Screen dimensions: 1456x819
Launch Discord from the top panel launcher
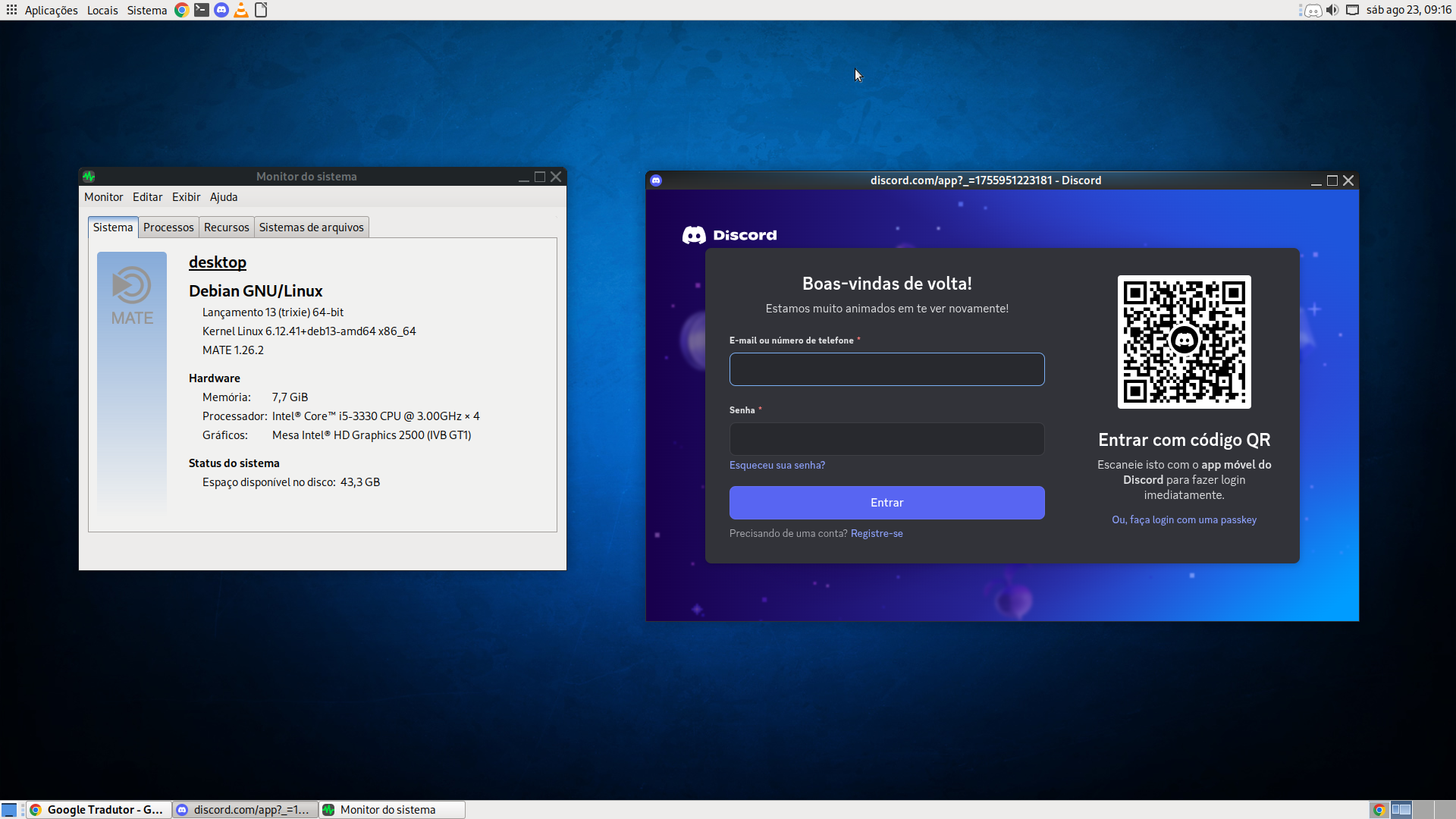pos(221,10)
